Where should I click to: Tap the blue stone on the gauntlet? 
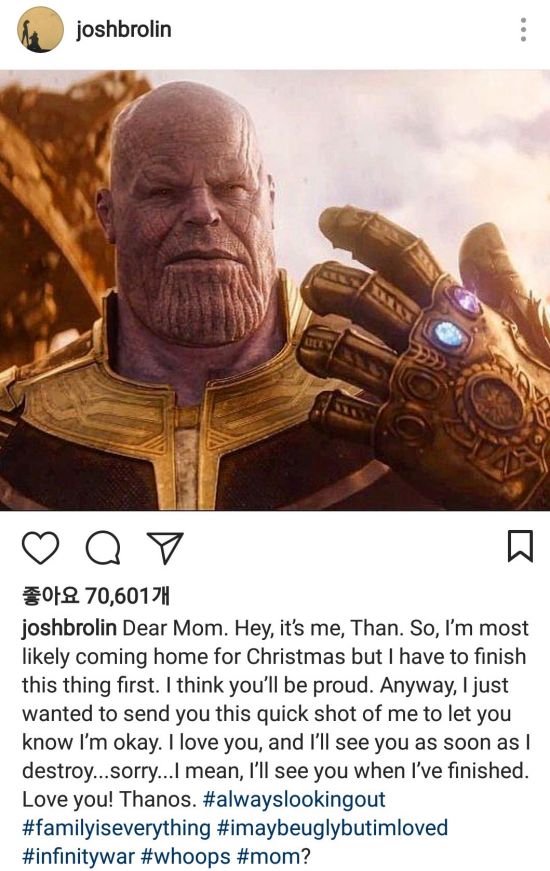[x=448, y=334]
